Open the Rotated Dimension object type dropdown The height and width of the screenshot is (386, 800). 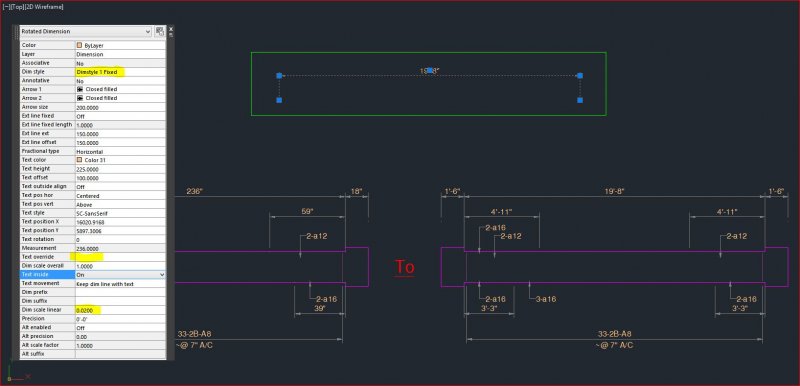tap(86, 32)
